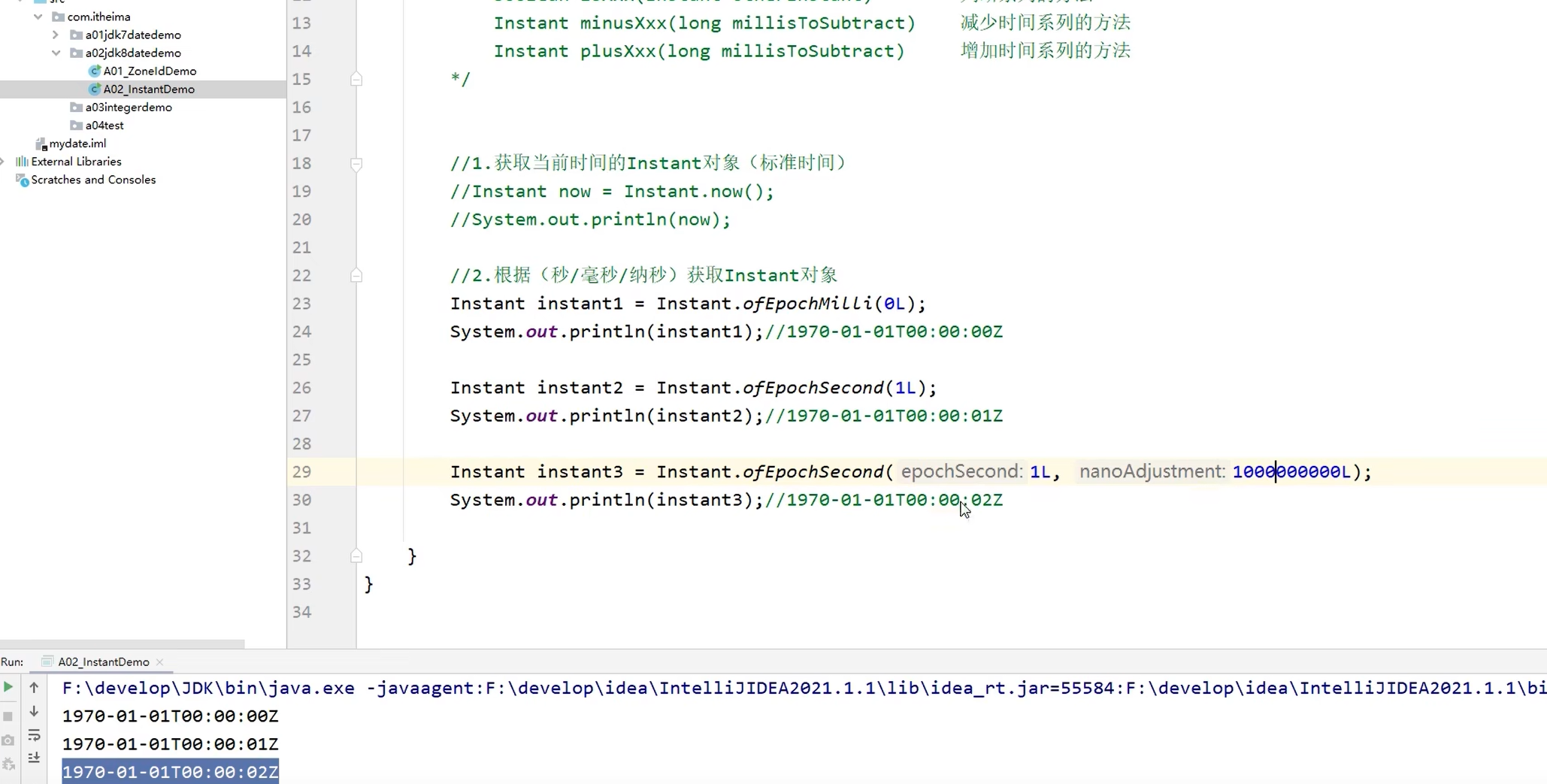The image size is (1547, 784).
Task: Click the Up the Stack Trace arrow
Action: [35, 687]
